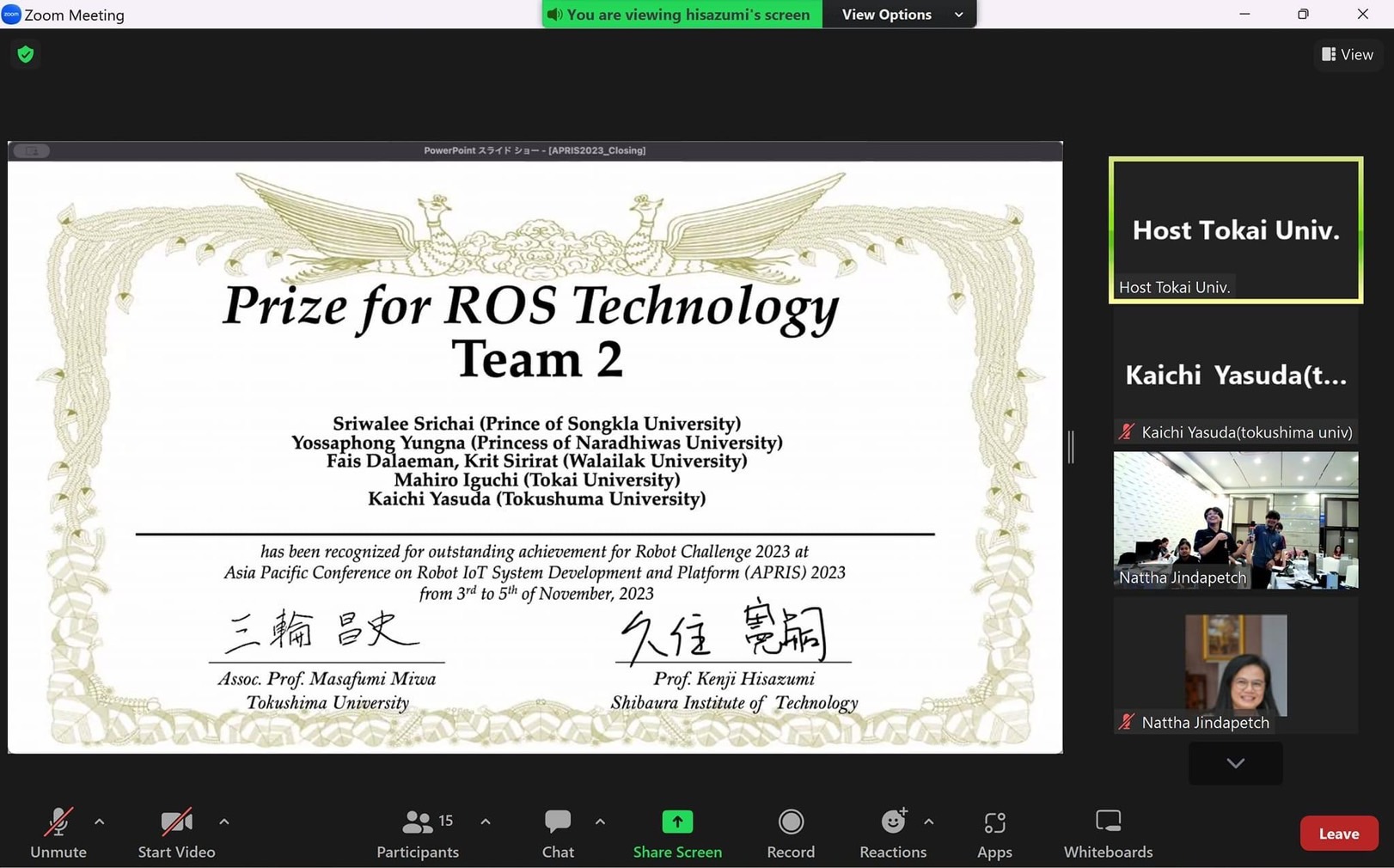Click the Zoom logo in title bar
Image resolution: width=1394 pixels, height=868 pixels.
[x=11, y=15]
